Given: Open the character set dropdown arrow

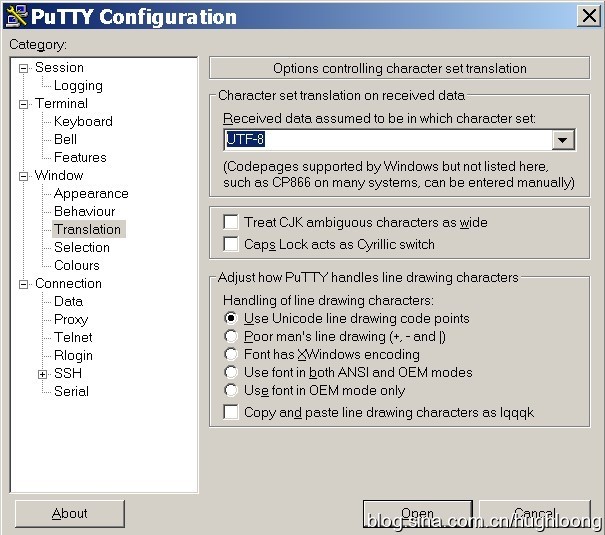Looking at the screenshot, I should click(x=563, y=140).
